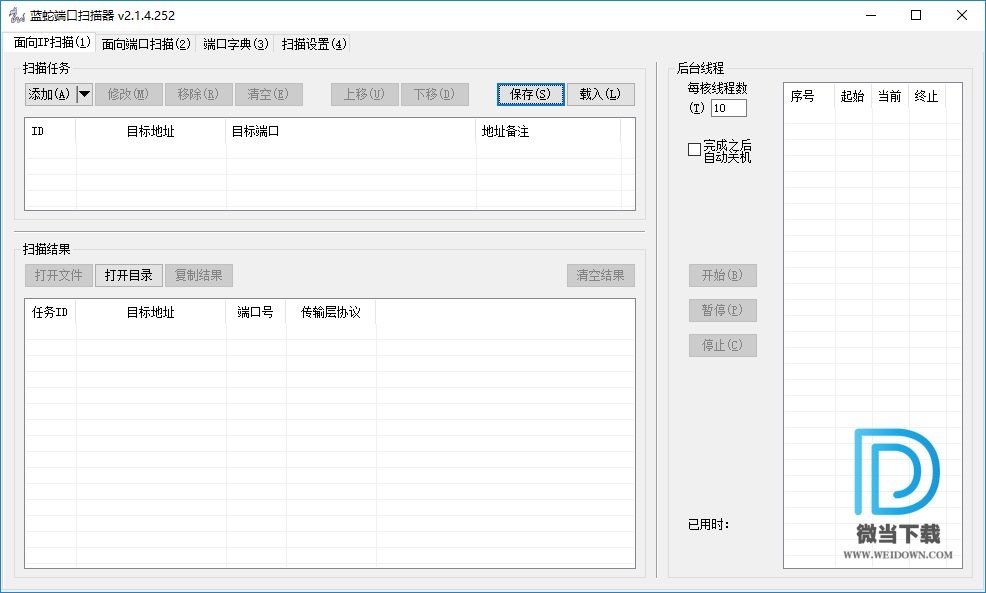Select the 面向IP扫描(1) tab
Viewport: 986px width, 593px height.
pos(52,43)
